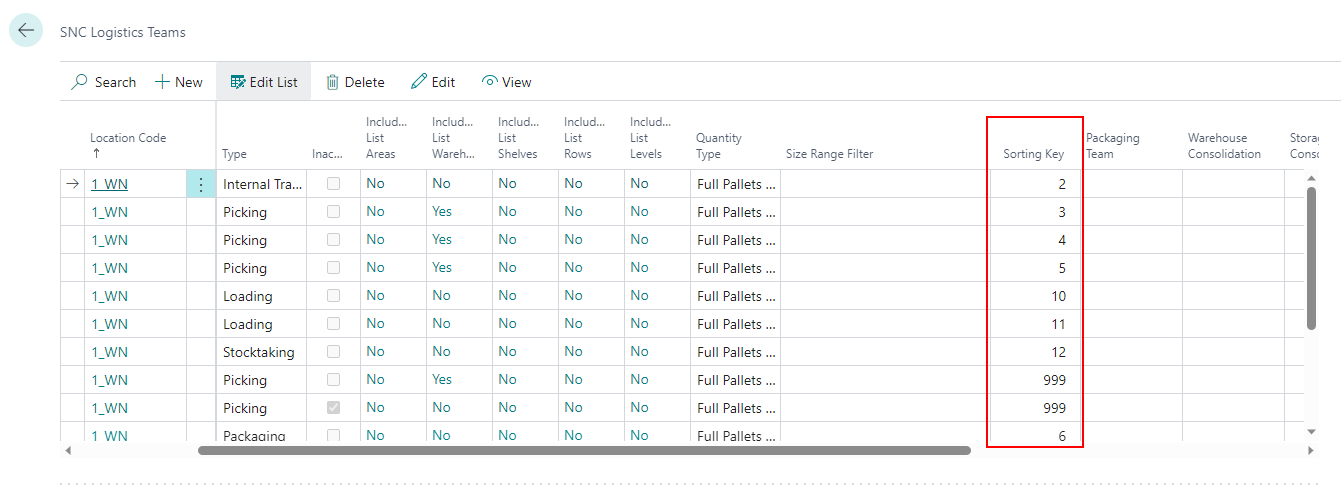
Task: Open the row actions three-dot menu
Action: pyautogui.click(x=201, y=184)
